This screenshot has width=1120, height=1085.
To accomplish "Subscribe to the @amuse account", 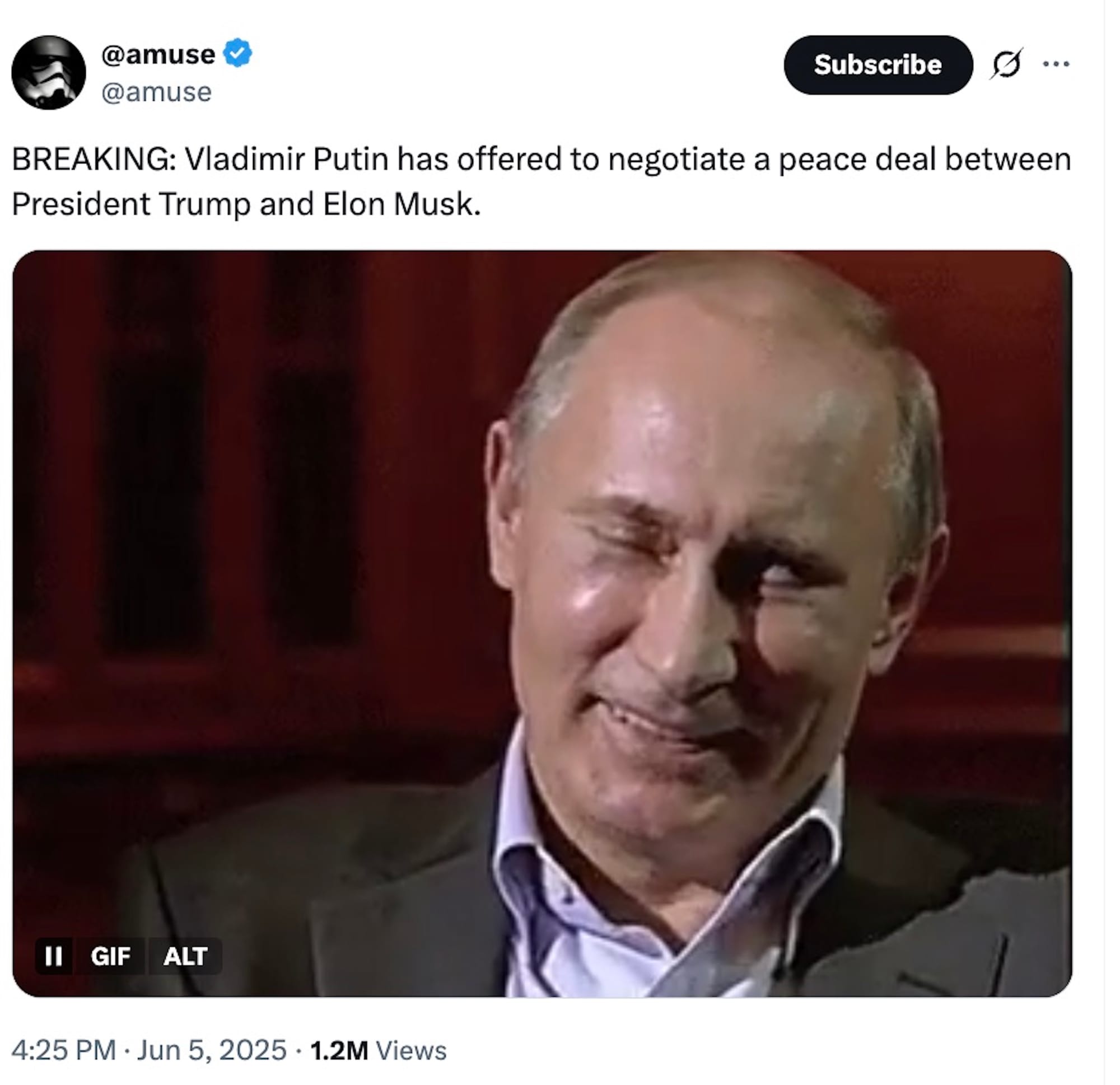I will pyautogui.click(x=889, y=65).
